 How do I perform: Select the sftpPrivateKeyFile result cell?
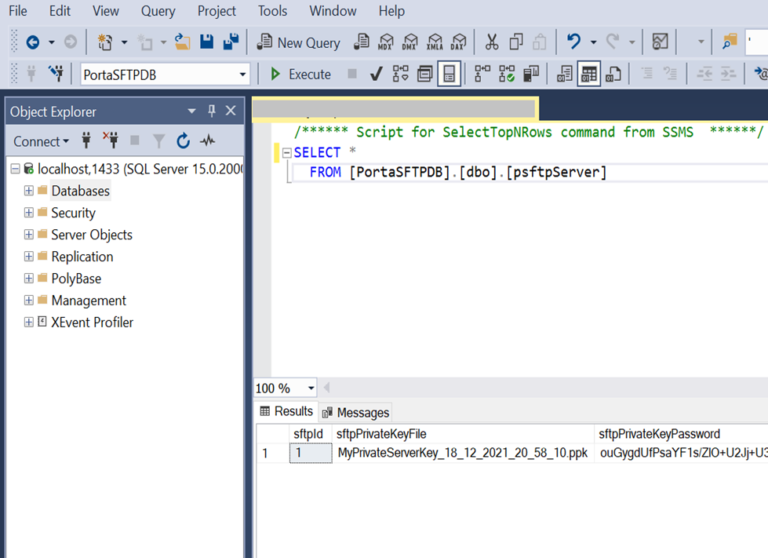point(462,453)
